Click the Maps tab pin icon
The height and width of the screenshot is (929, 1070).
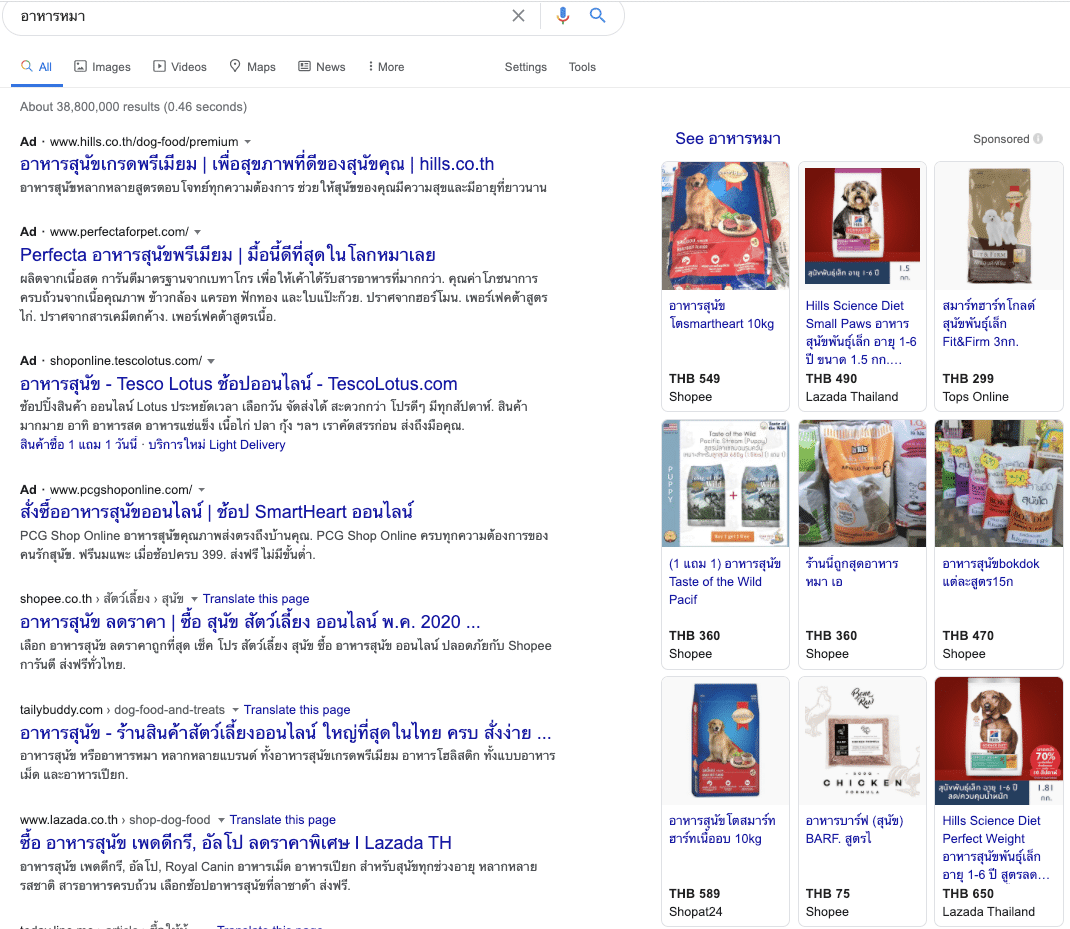tap(235, 66)
